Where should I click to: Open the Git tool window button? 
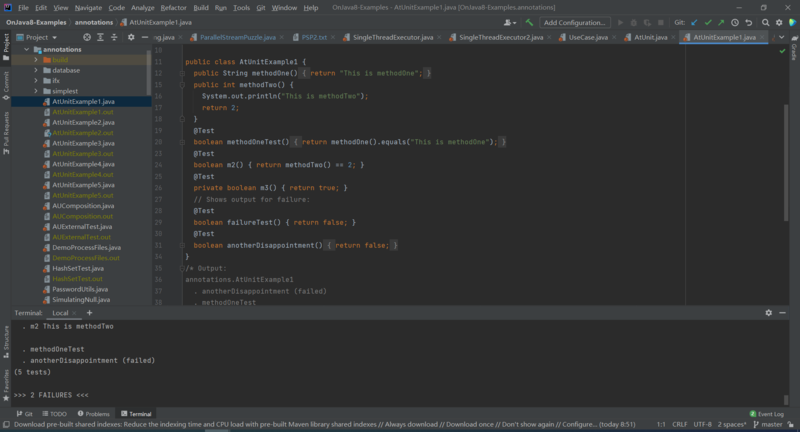click(24, 414)
